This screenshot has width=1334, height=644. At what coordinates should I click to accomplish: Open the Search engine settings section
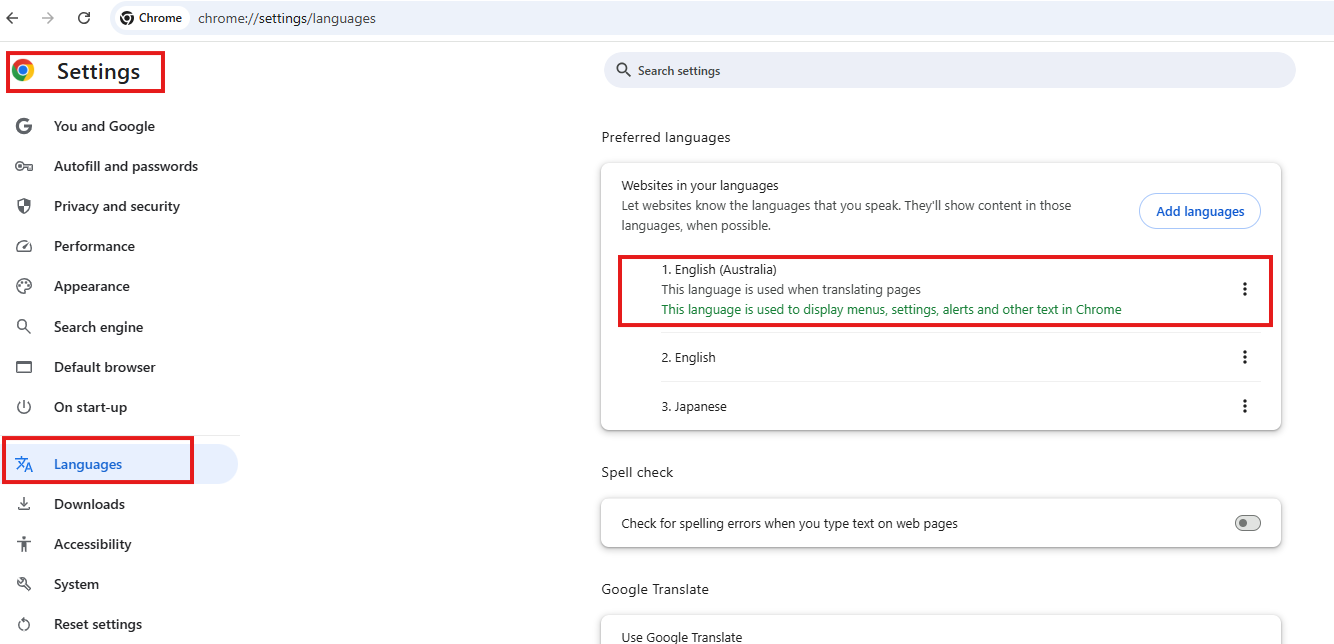click(98, 327)
